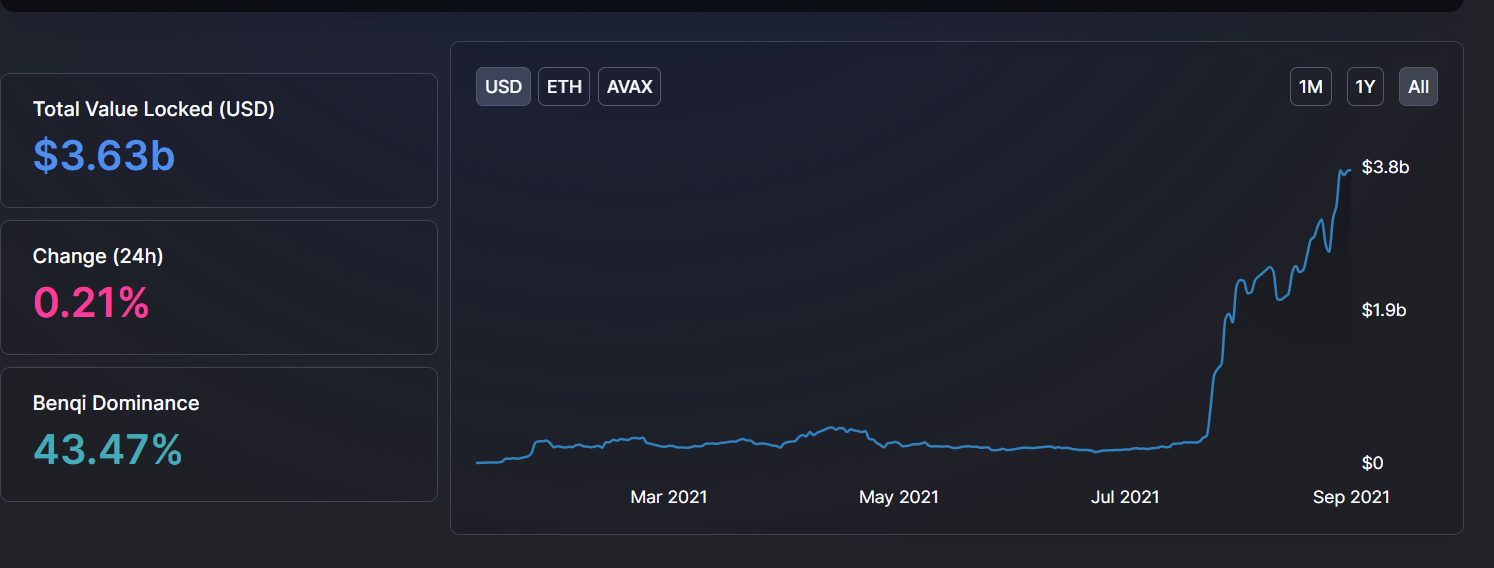Select the 1Y time range
1494x568 pixels.
click(1365, 87)
